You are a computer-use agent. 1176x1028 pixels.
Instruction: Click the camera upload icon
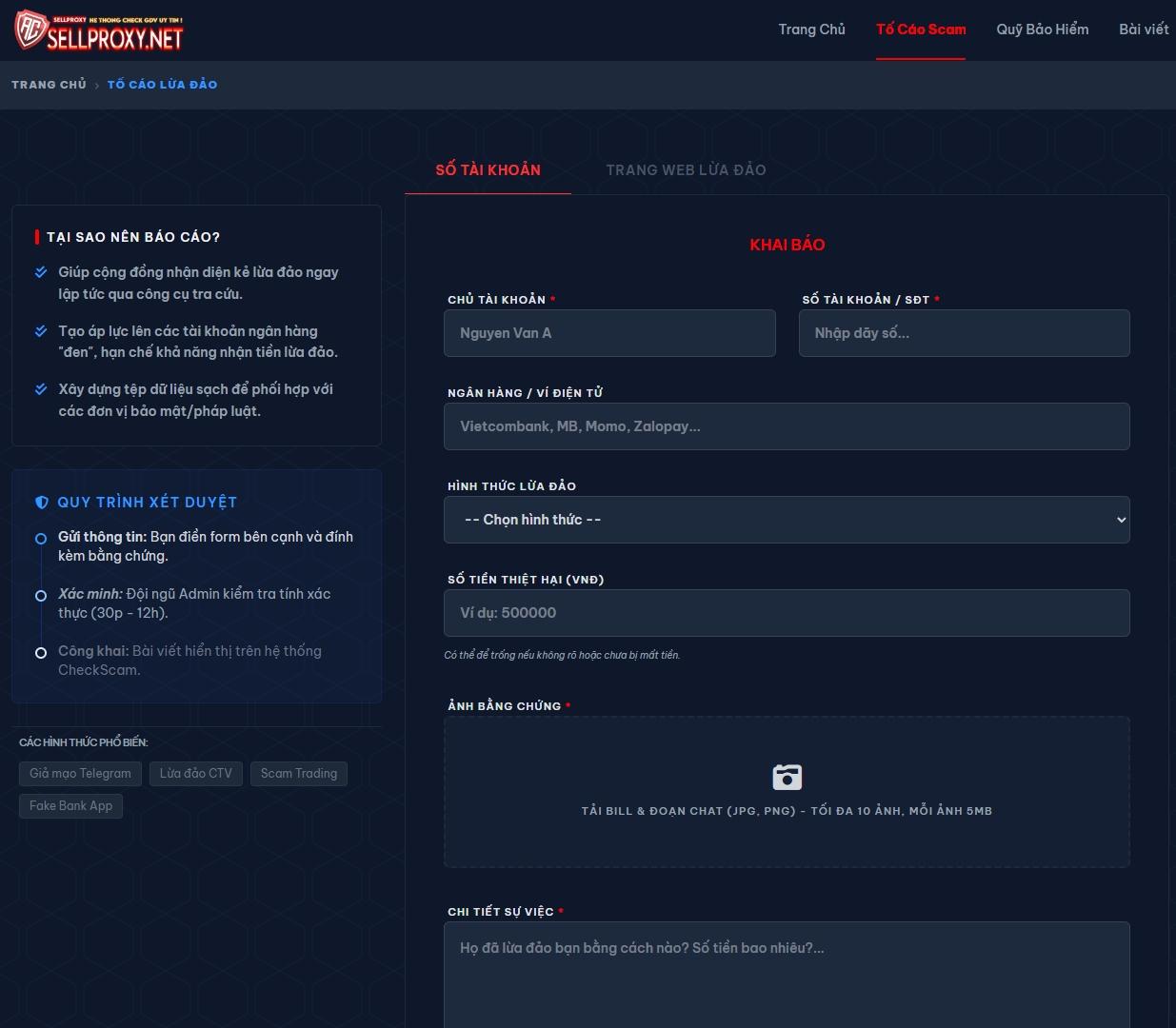pos(787,777)
